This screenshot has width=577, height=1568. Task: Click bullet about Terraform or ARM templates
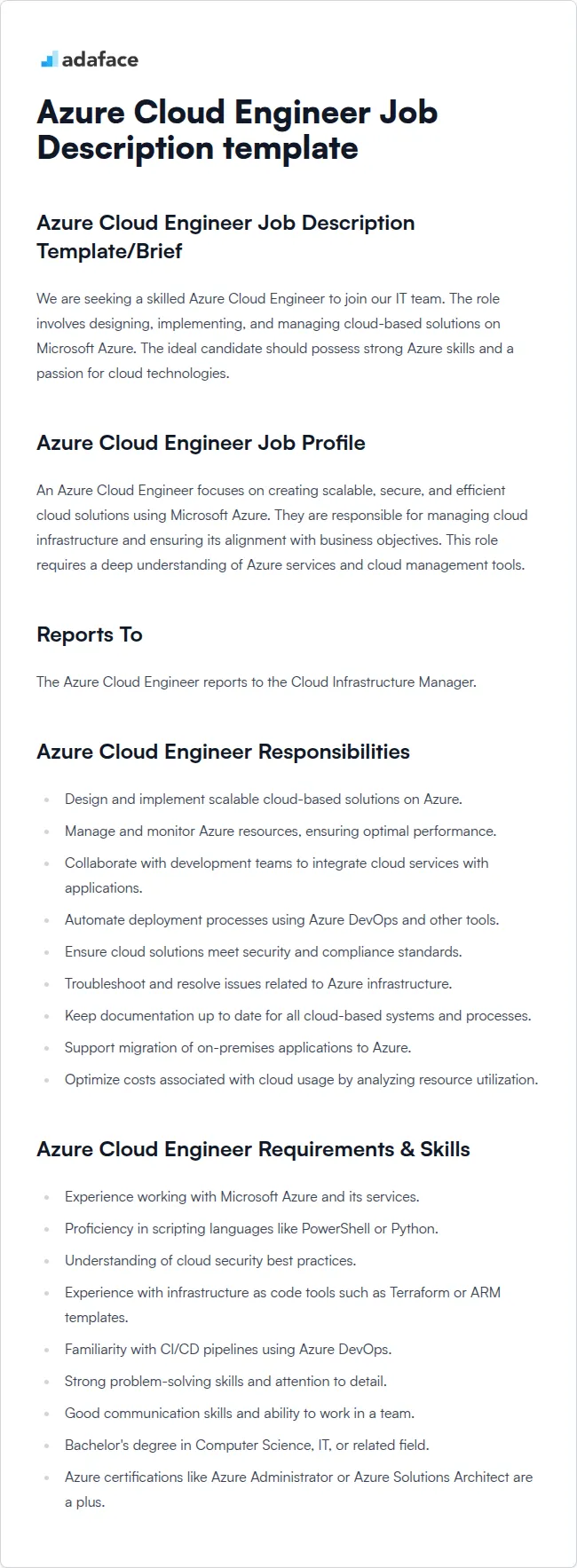pyautogui.click(x=283, y=1304)
